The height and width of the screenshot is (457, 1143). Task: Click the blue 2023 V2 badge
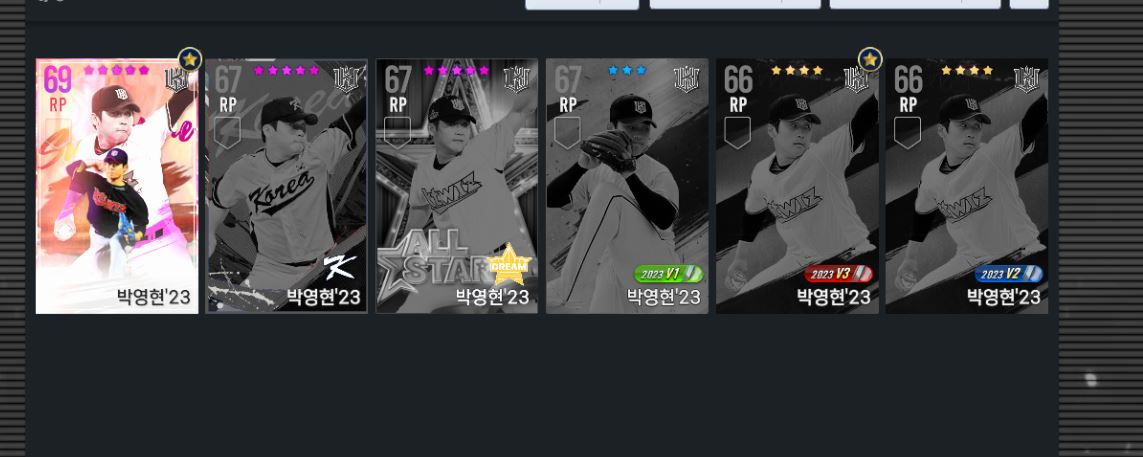pyautogui.click(x=1008, y=274)
